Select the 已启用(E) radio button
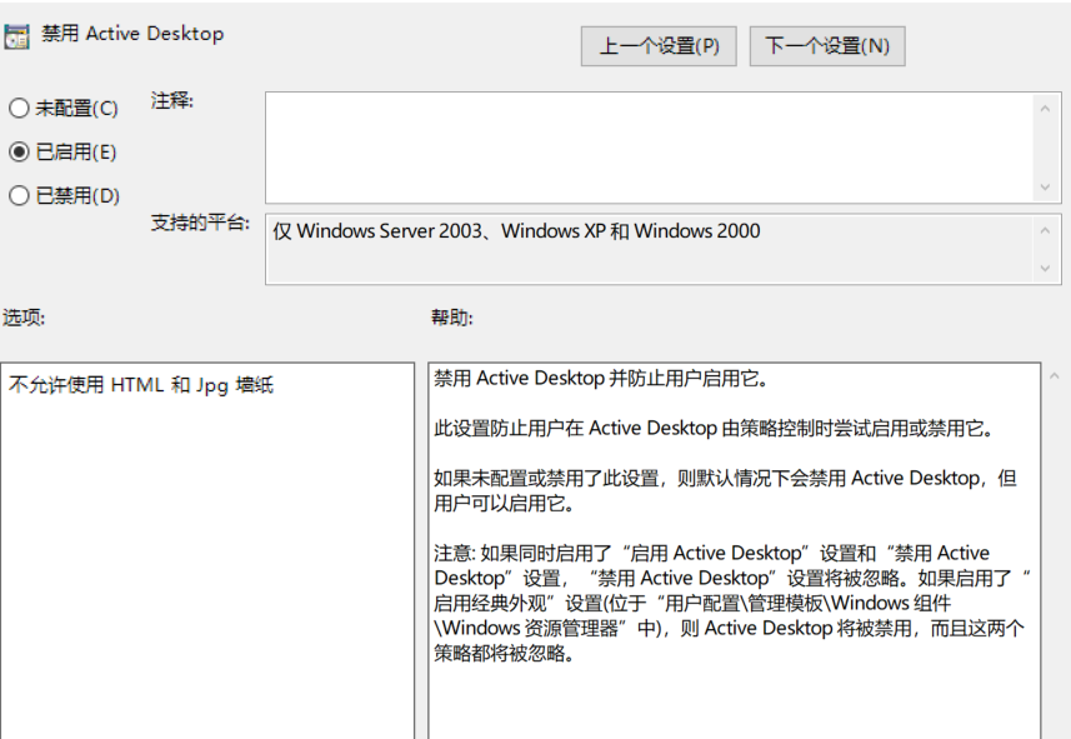 pos(19,152)
